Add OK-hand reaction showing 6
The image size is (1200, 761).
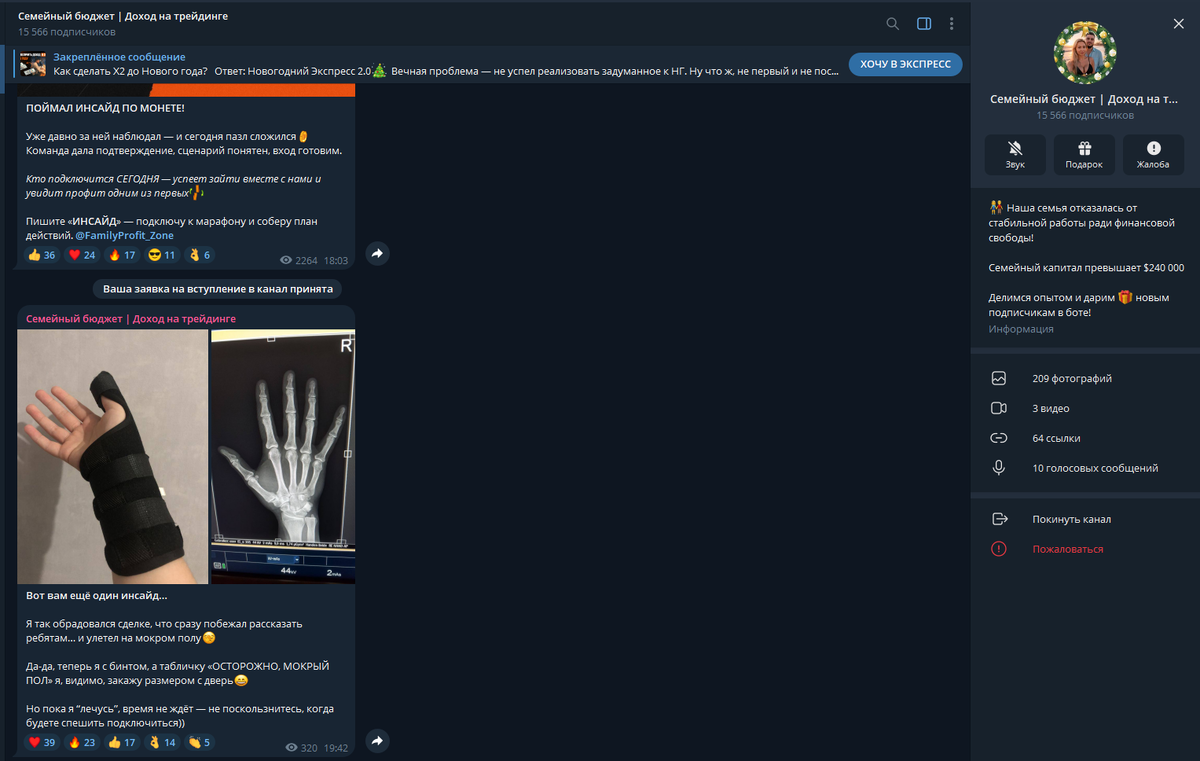(x=200, y=255)
